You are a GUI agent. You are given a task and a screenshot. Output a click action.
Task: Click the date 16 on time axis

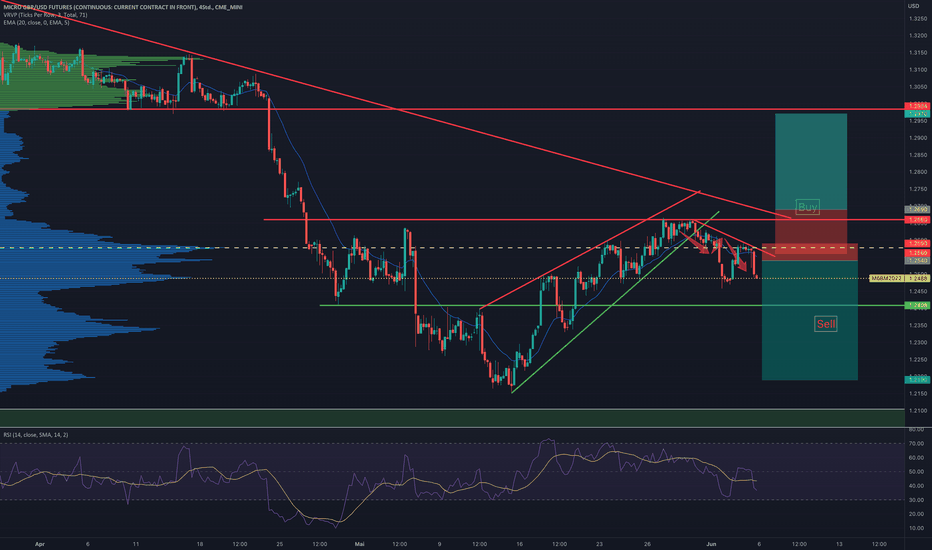(519, 544)
